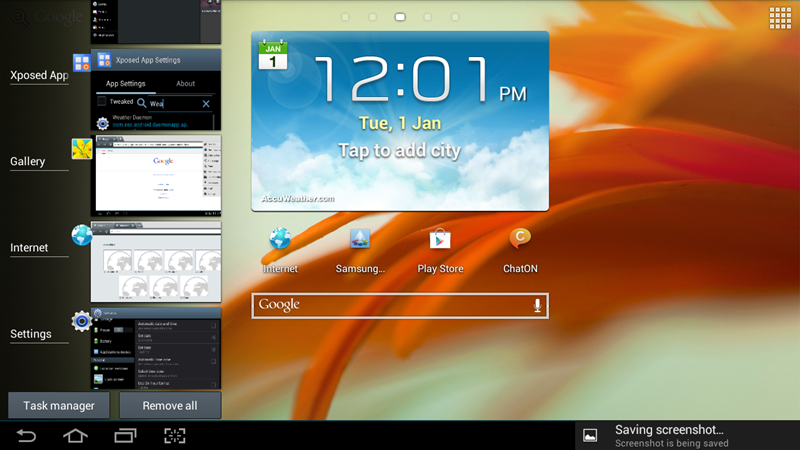Jump to the fifth home page indicator
Viewport: 800px width, 450px height.
tap(455, 17)
